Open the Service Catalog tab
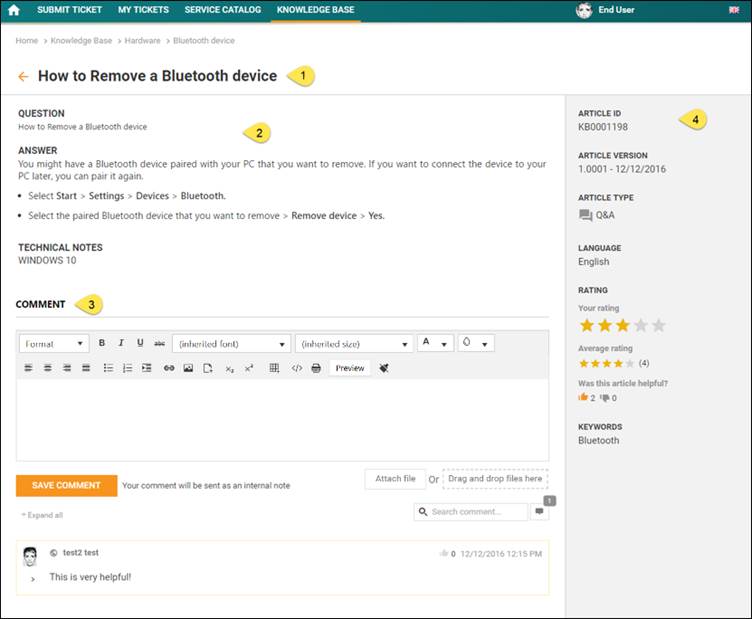This screenshot has height=619, width=752. [x=222, y=10]
